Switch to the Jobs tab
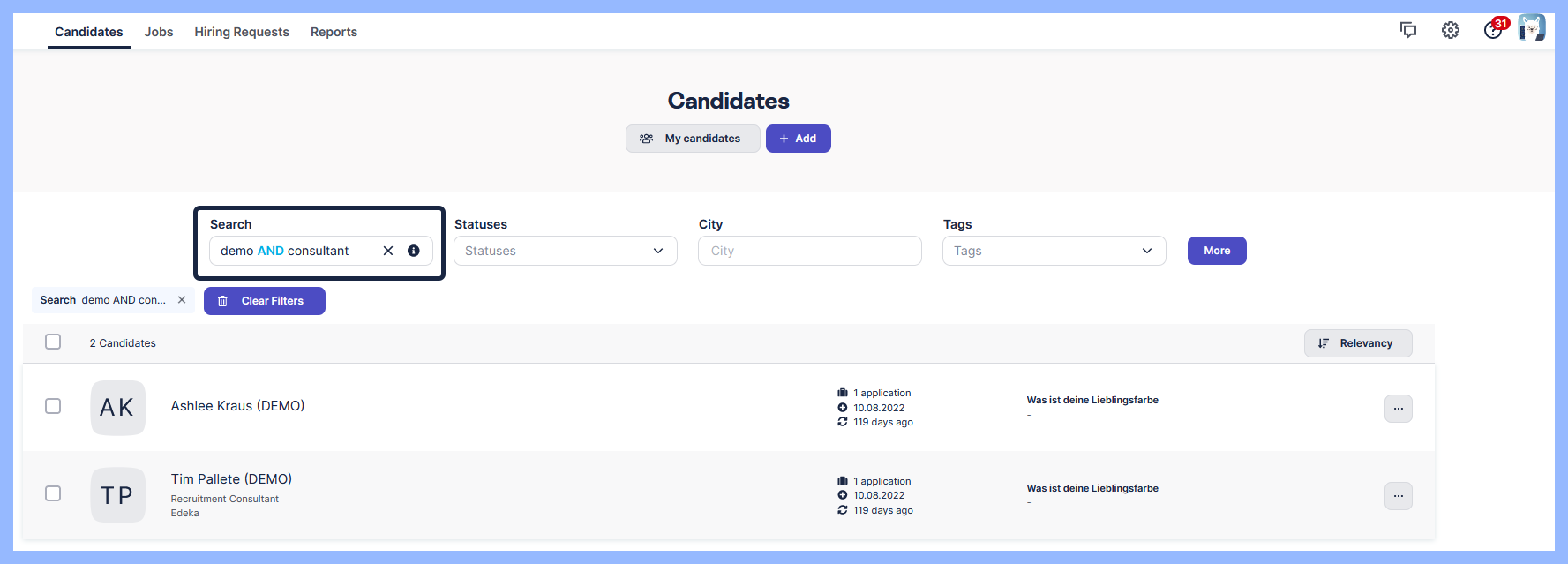The height and width of the screenshot is (564, 1568). click(x=159, y=32)
